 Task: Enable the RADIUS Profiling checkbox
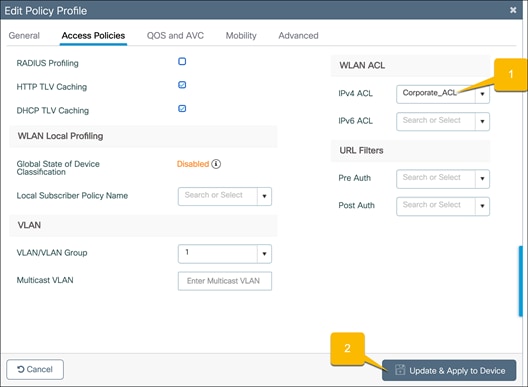click(182, 61)
